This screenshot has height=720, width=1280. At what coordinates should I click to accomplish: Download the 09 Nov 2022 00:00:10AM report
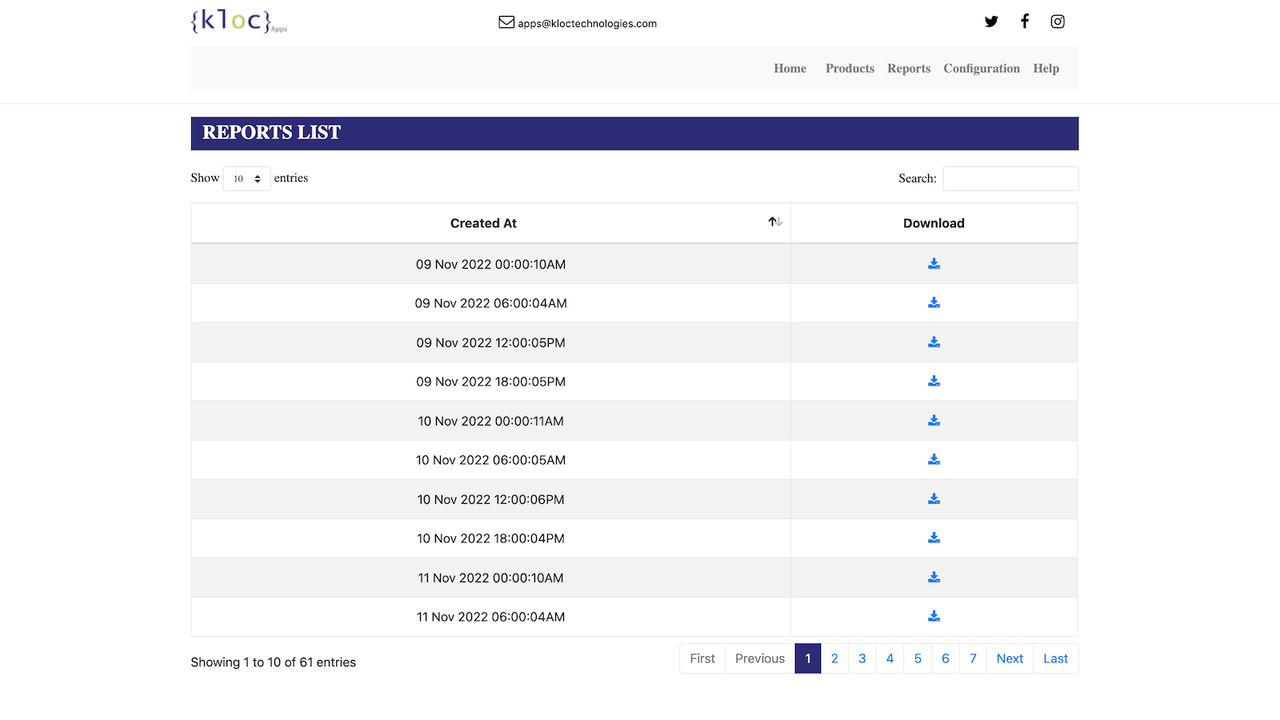click(x=934, y=264)
